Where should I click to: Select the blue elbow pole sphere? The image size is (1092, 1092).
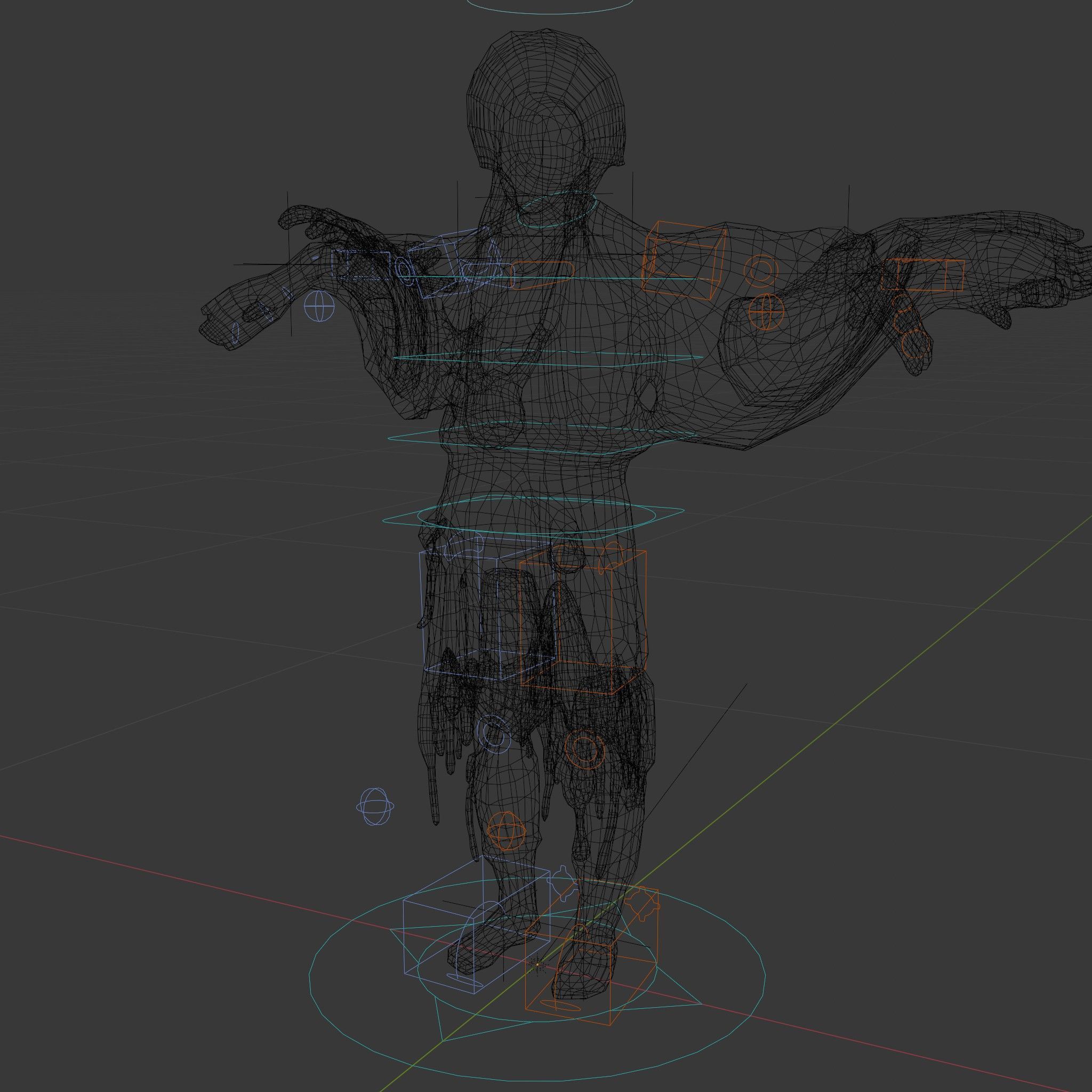click(x=319, y=307)
